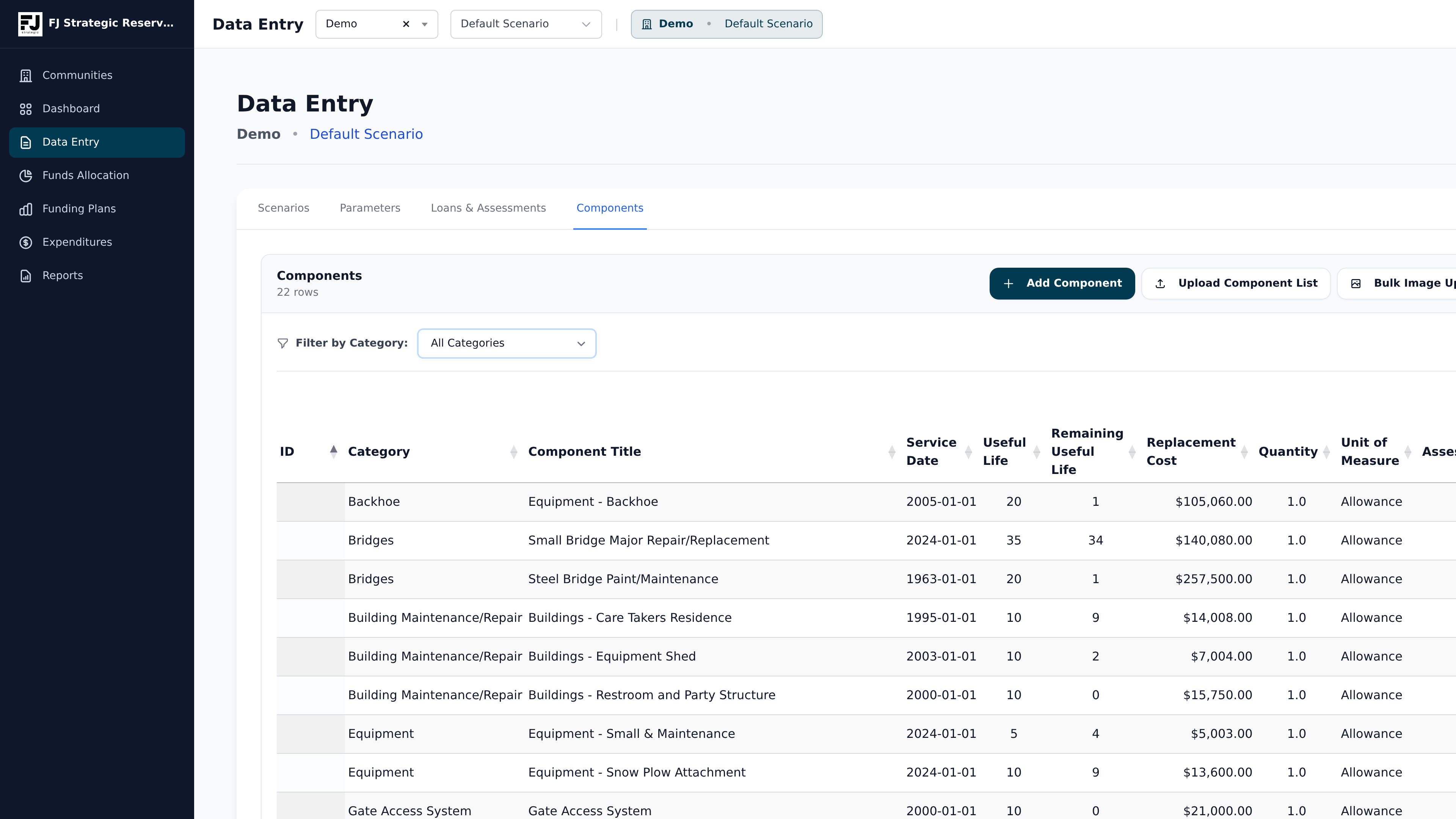Click the 1963-01-01 service date

click(941, 579)
